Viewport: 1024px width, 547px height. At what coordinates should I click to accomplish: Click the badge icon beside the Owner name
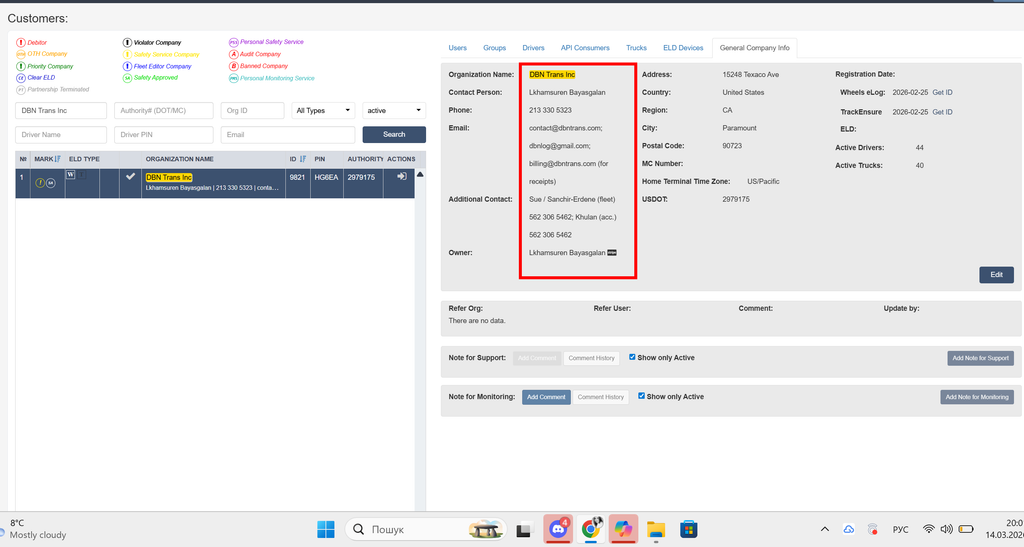point(612,253)
